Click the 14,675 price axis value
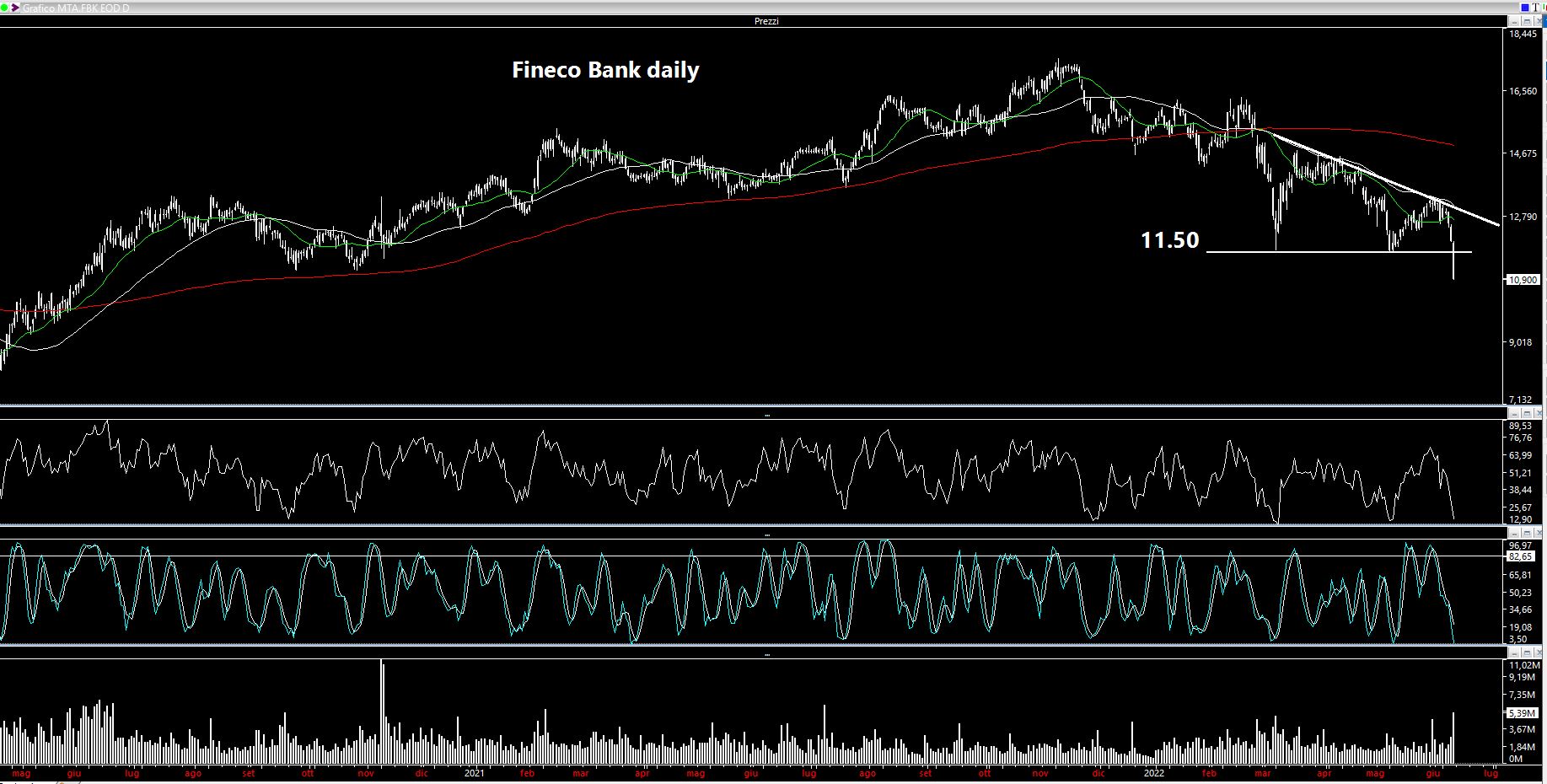This screenshot has width=1547, height=784. pyautogui.click(x=1523, y=153)
